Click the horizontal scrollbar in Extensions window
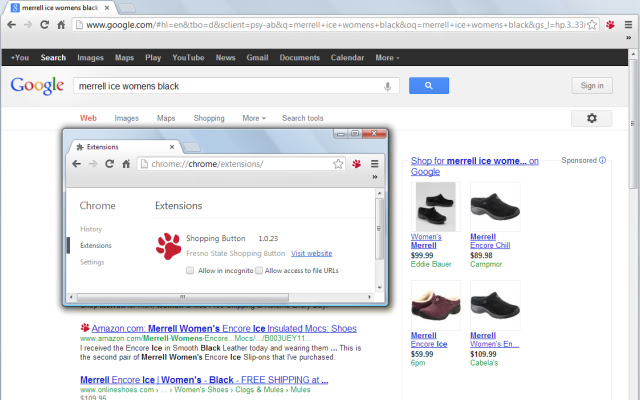This screenshot has height=400, width=640. 182,297
